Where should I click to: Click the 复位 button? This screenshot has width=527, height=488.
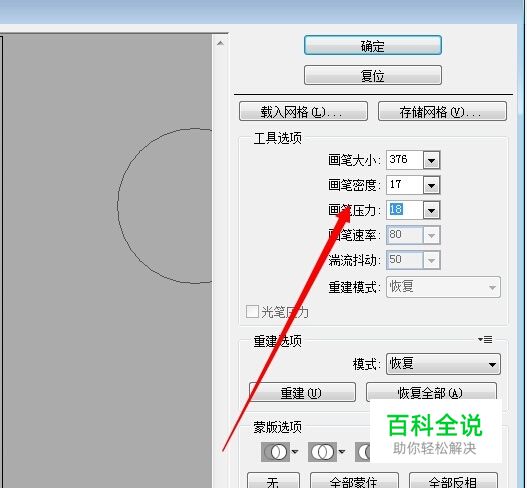(373, 75)
